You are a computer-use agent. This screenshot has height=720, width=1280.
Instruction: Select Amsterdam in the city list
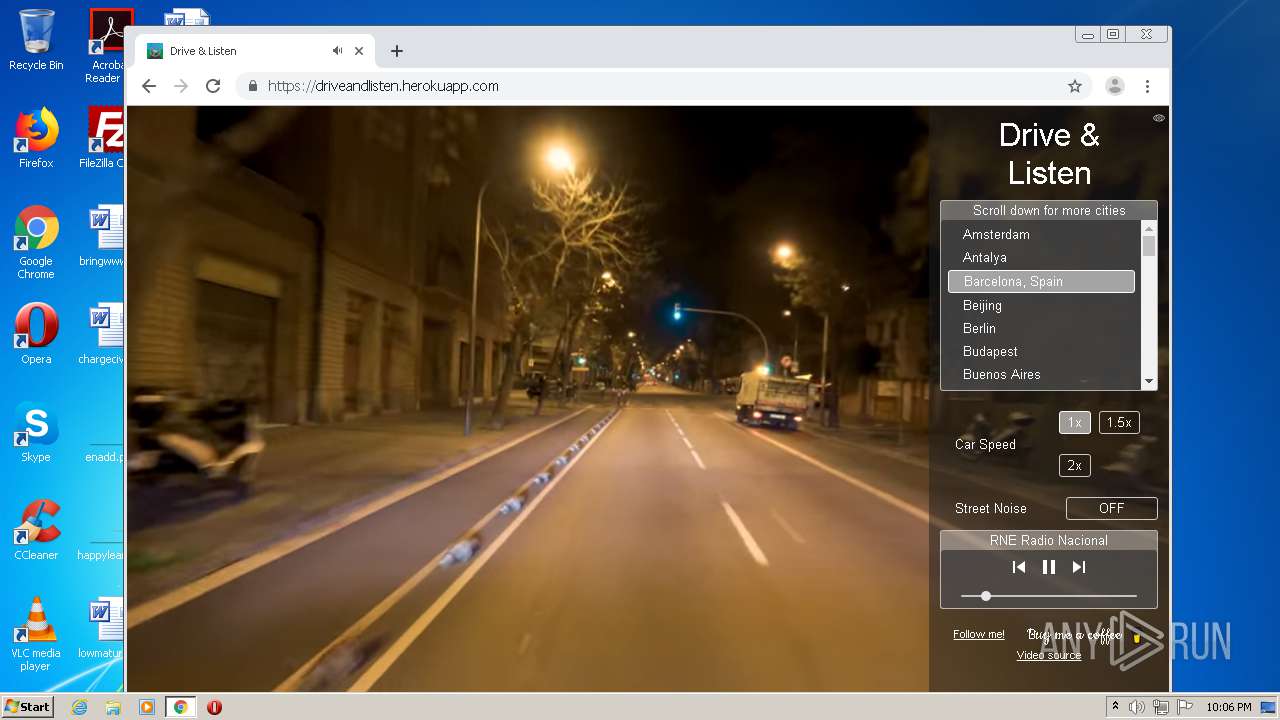point(1041,234)
